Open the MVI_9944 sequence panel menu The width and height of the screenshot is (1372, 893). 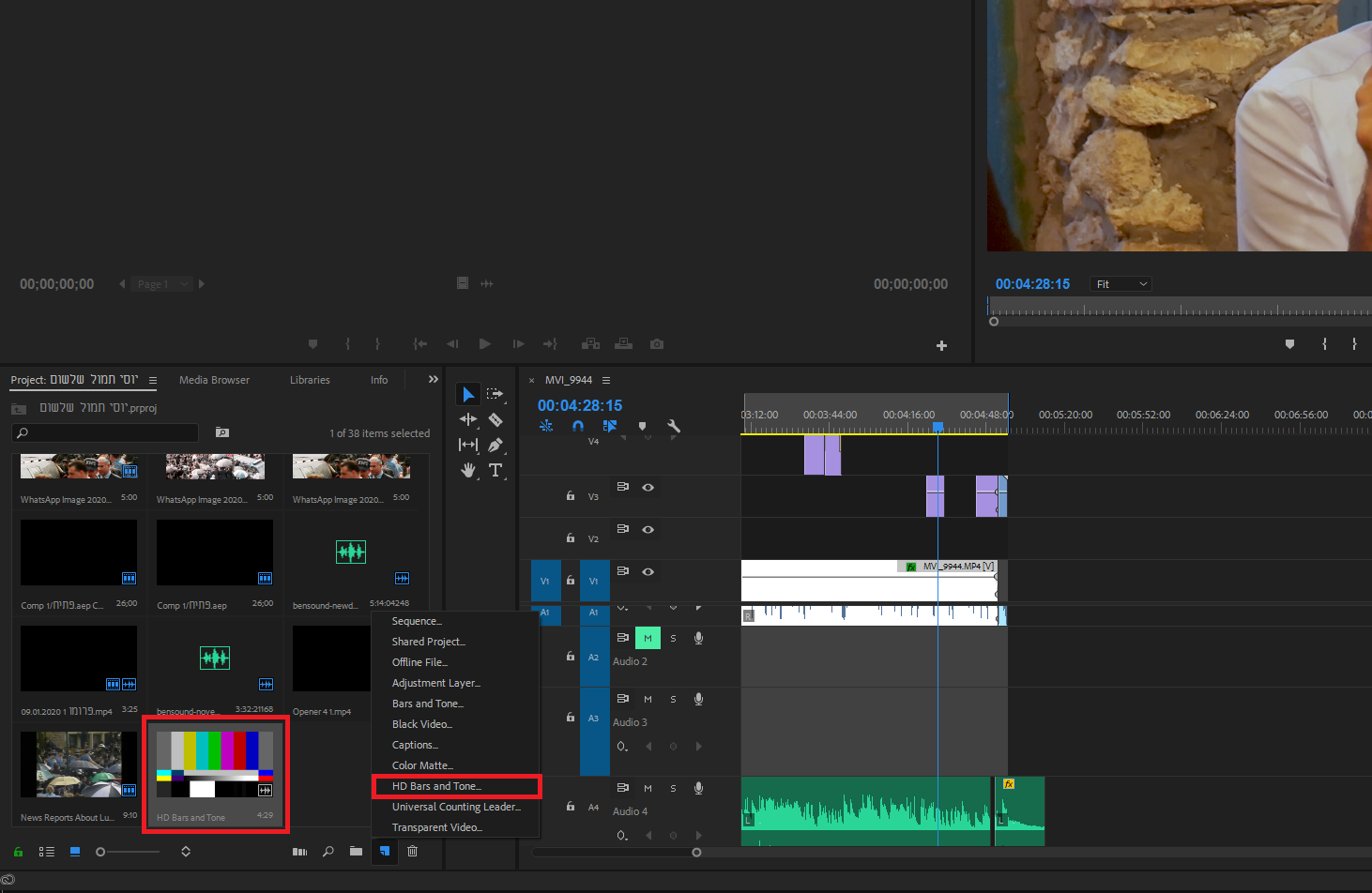(606, 380)
